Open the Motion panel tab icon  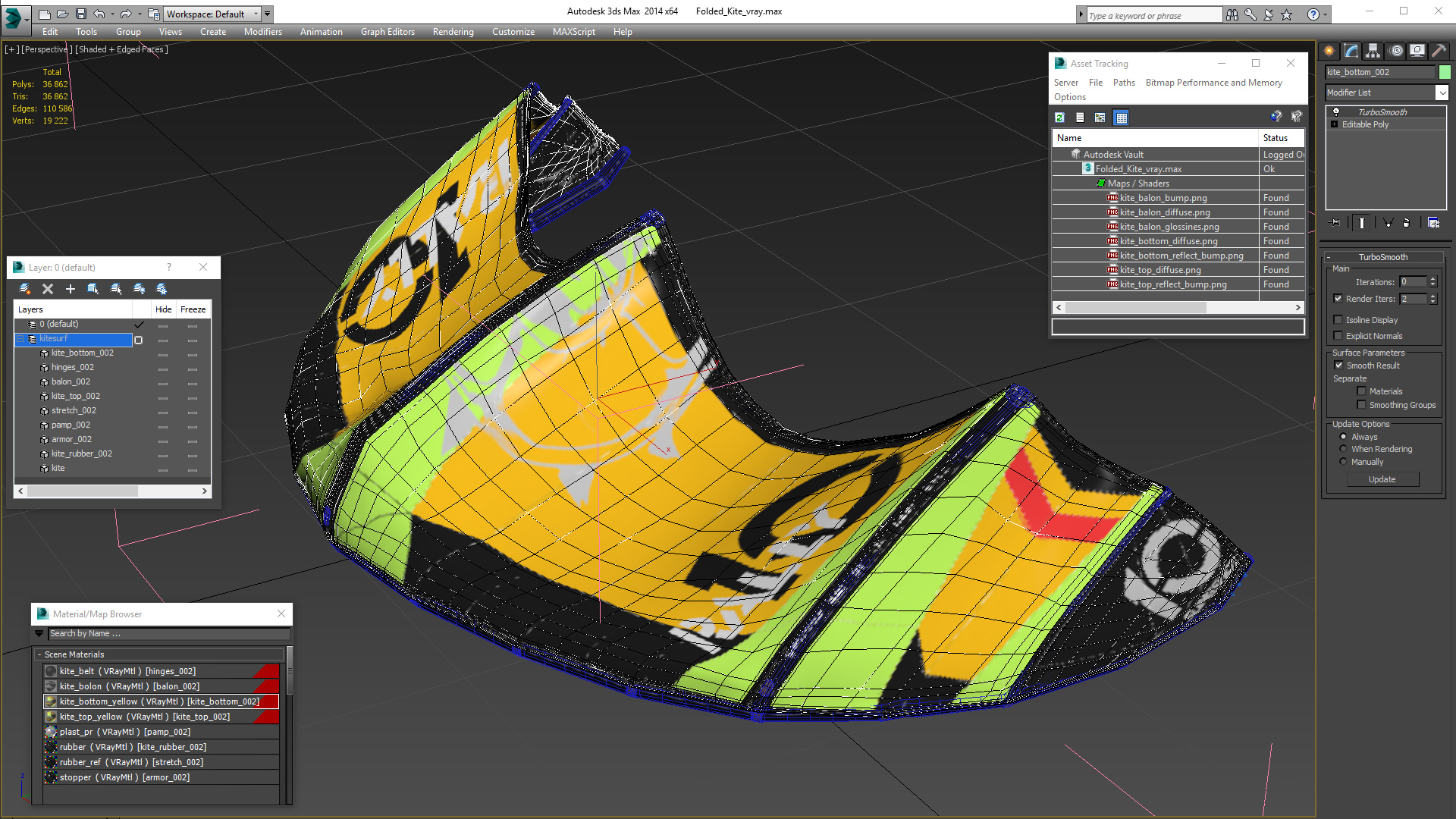(1396, 51)
